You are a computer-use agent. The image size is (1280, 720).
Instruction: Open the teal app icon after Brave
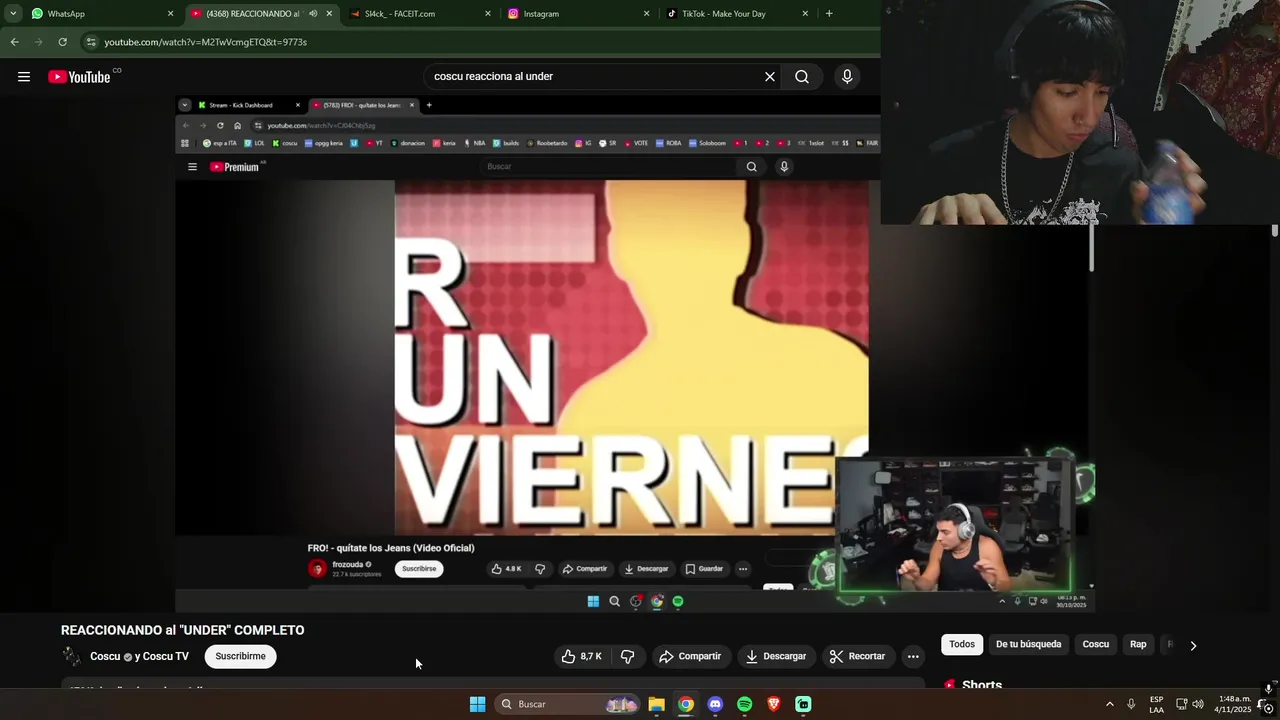(x=803, y=704)
